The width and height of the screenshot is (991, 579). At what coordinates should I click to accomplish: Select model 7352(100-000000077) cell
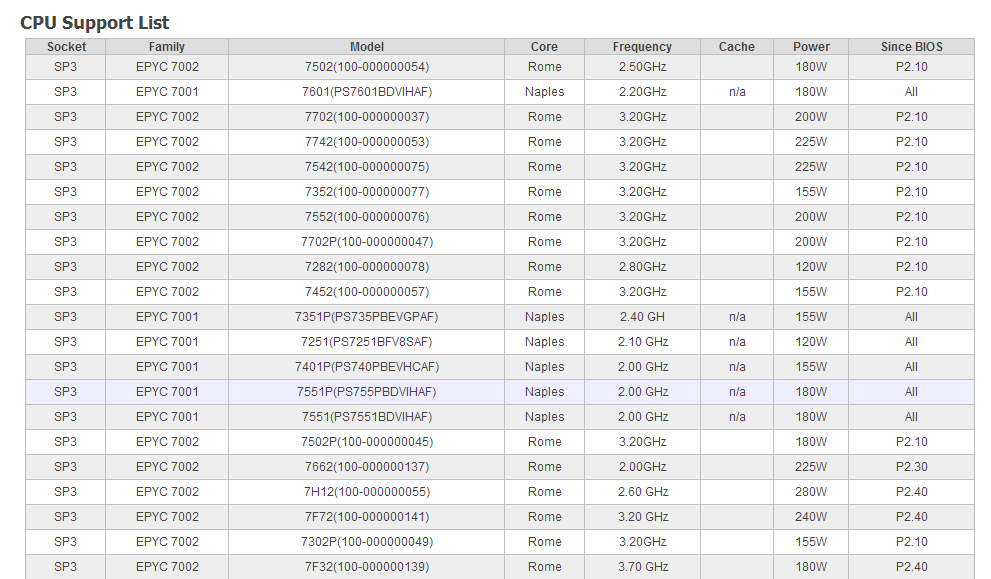point(367,192)
